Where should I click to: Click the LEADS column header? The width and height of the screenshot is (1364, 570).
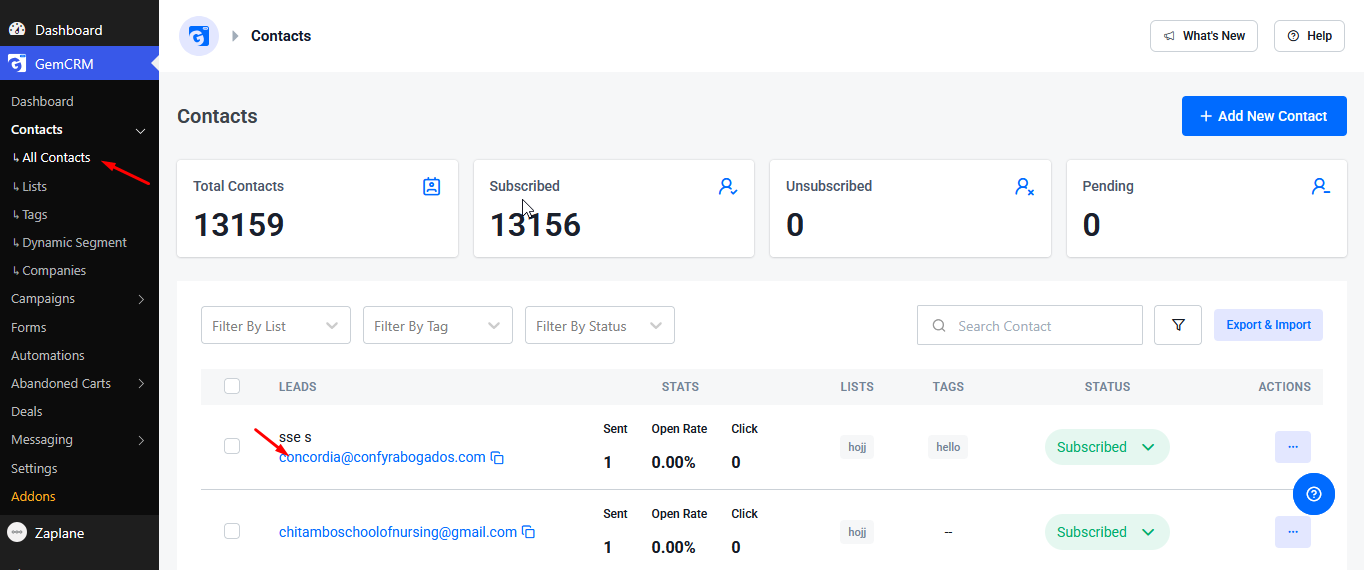(x=298, y=387)
